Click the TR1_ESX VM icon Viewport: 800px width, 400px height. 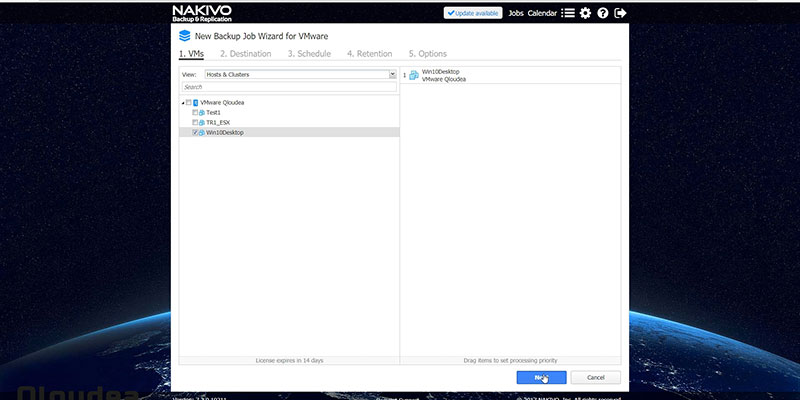coord(202,122)
